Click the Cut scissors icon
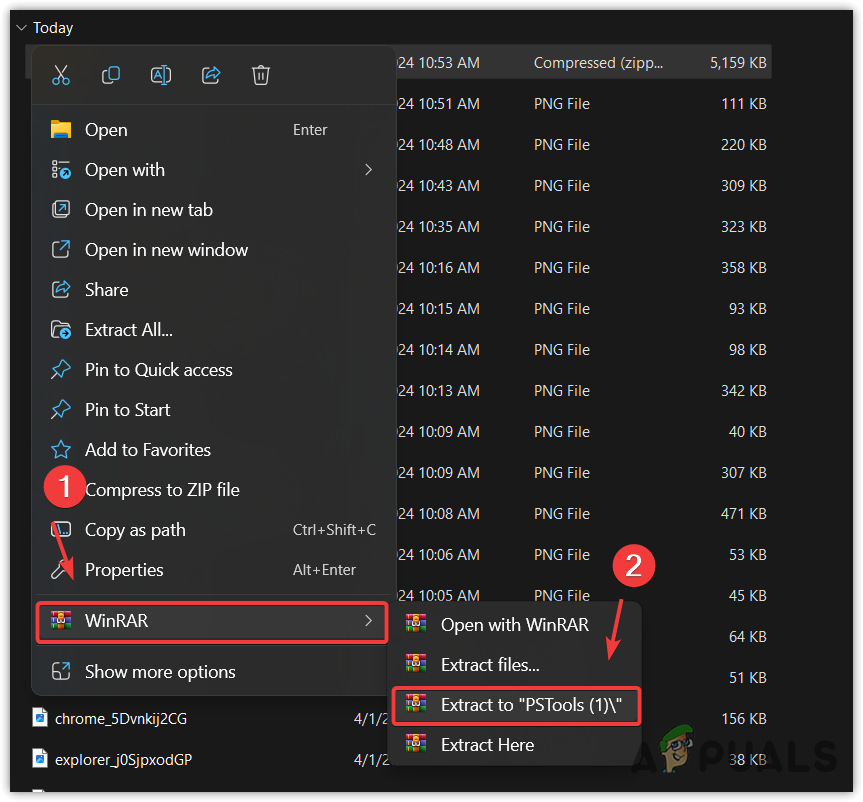This screenshot has width=863, height=802. (61, 75)
